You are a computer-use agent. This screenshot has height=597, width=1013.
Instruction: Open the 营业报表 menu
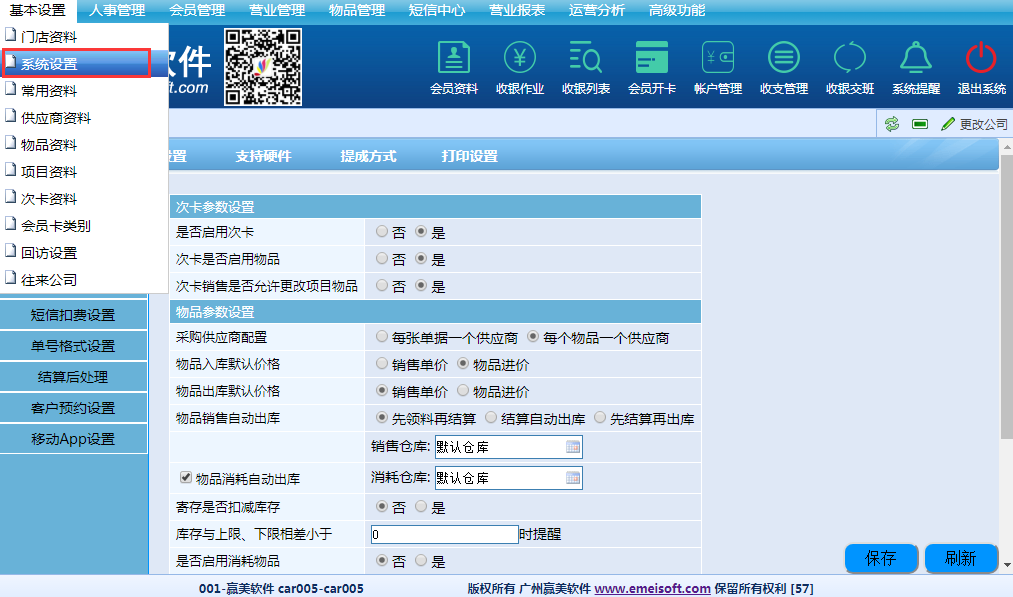517,10
